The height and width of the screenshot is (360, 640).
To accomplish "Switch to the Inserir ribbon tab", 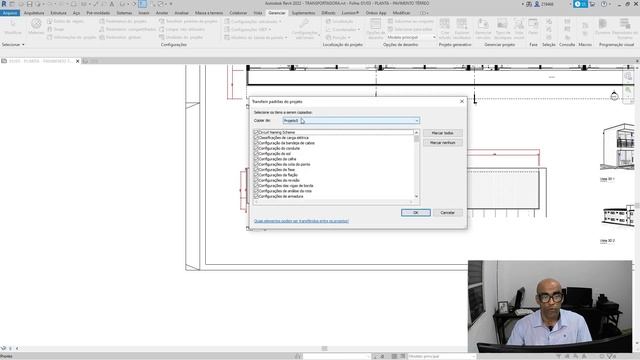I will (144, 13).
